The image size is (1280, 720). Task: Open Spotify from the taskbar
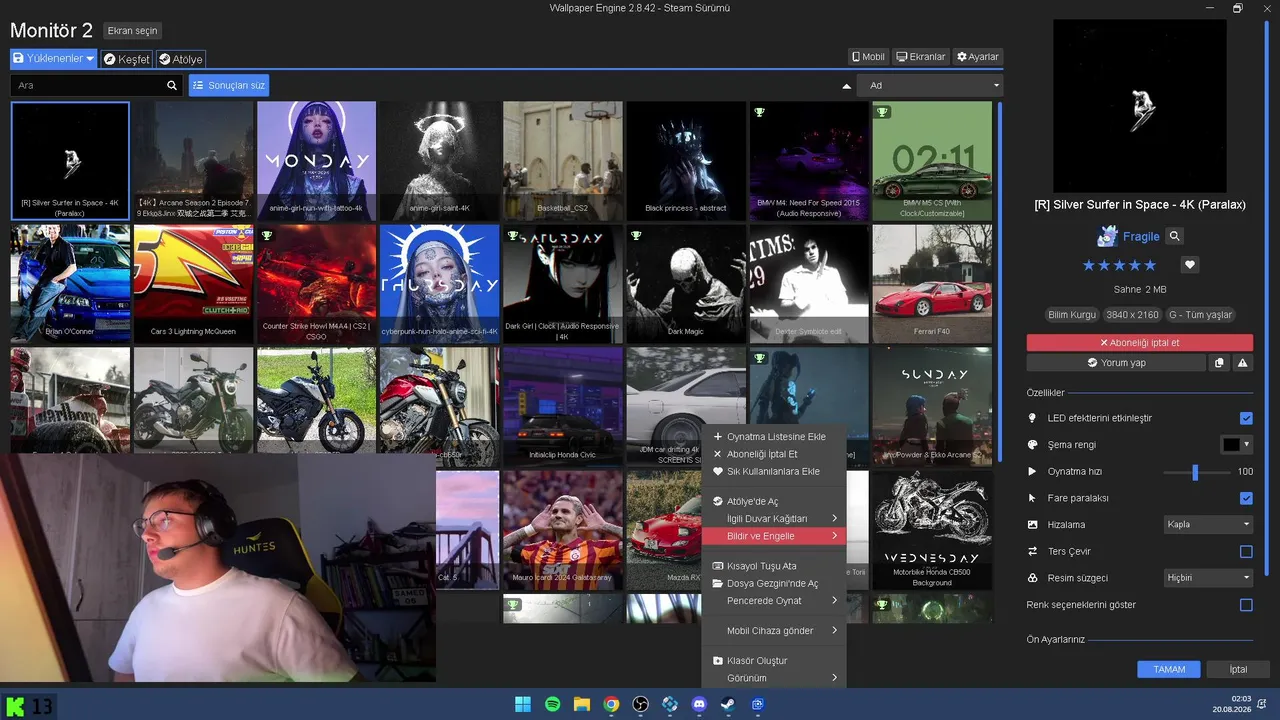[x=553, y=704]
